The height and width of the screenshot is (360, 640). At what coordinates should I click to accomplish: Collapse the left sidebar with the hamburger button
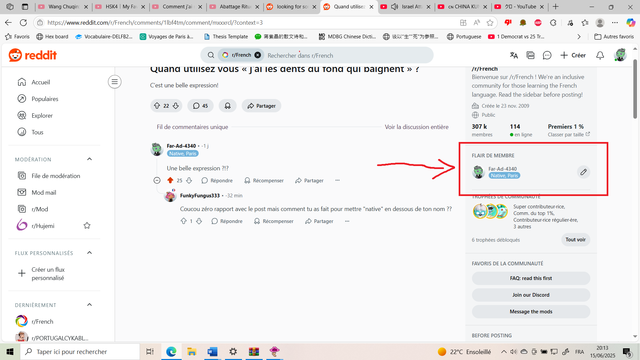[x=115, y=82]
